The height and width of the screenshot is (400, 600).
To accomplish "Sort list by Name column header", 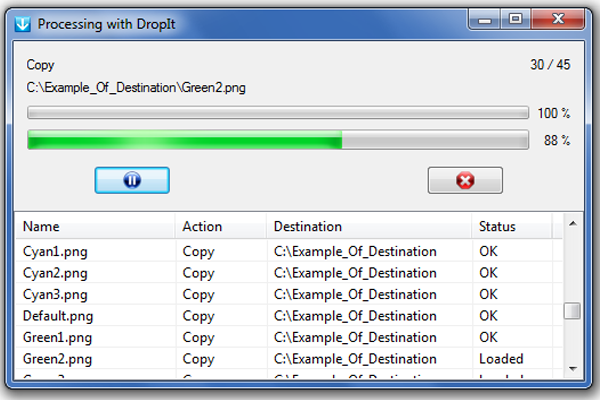I will 95,226.
